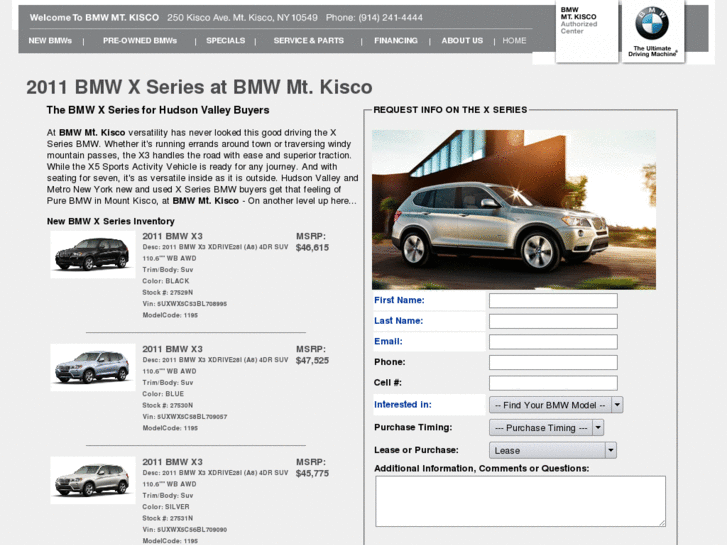Click the New BMW X Series Inventory heading

[x=110, y=221]
